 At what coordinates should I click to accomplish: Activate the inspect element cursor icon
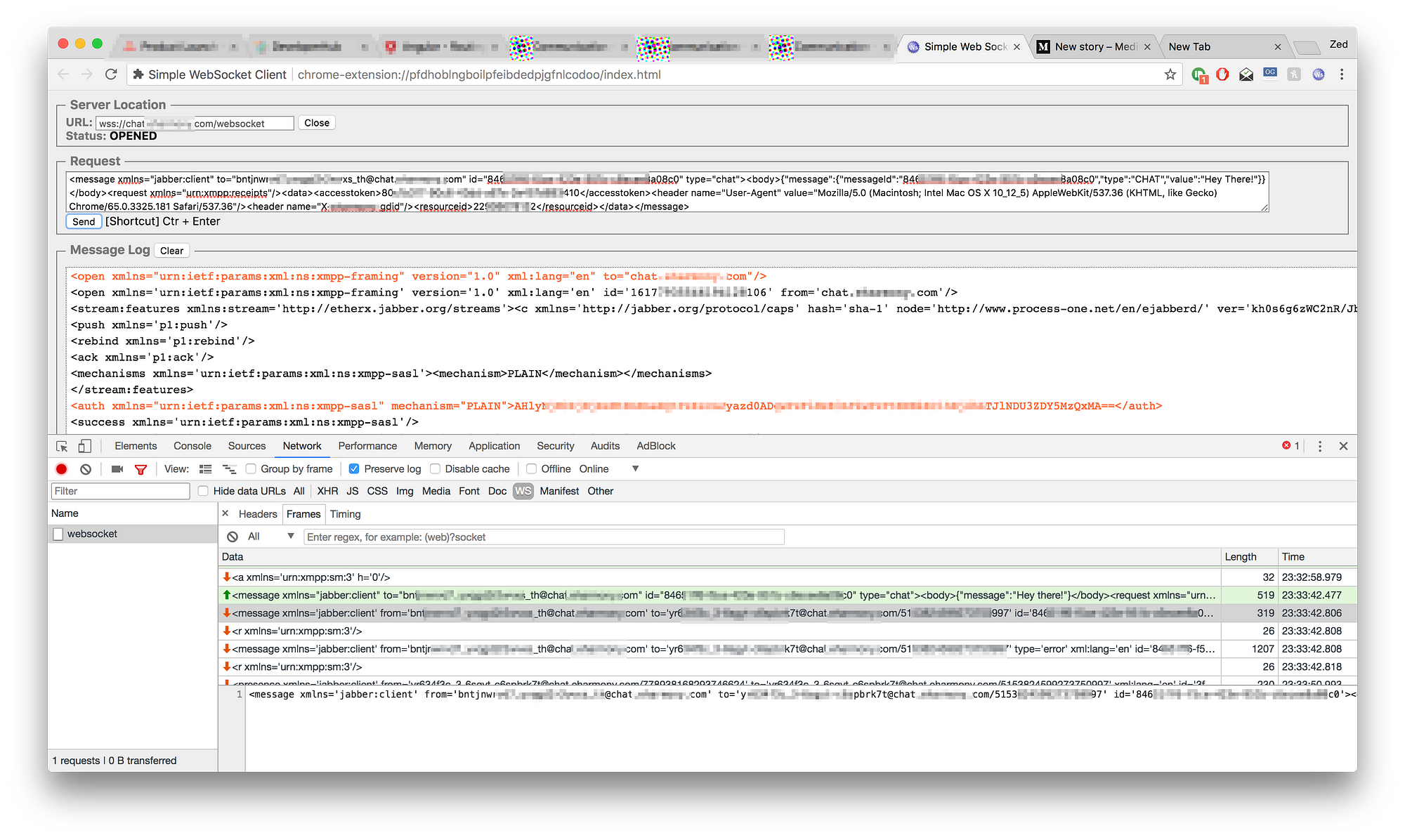point(62,446)
